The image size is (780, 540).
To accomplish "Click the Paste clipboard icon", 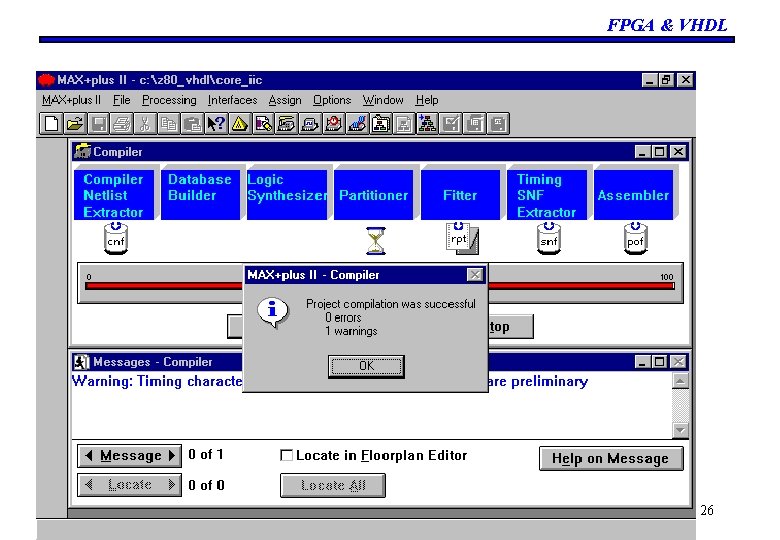I will pyautogui.click(x=192, y=124).
